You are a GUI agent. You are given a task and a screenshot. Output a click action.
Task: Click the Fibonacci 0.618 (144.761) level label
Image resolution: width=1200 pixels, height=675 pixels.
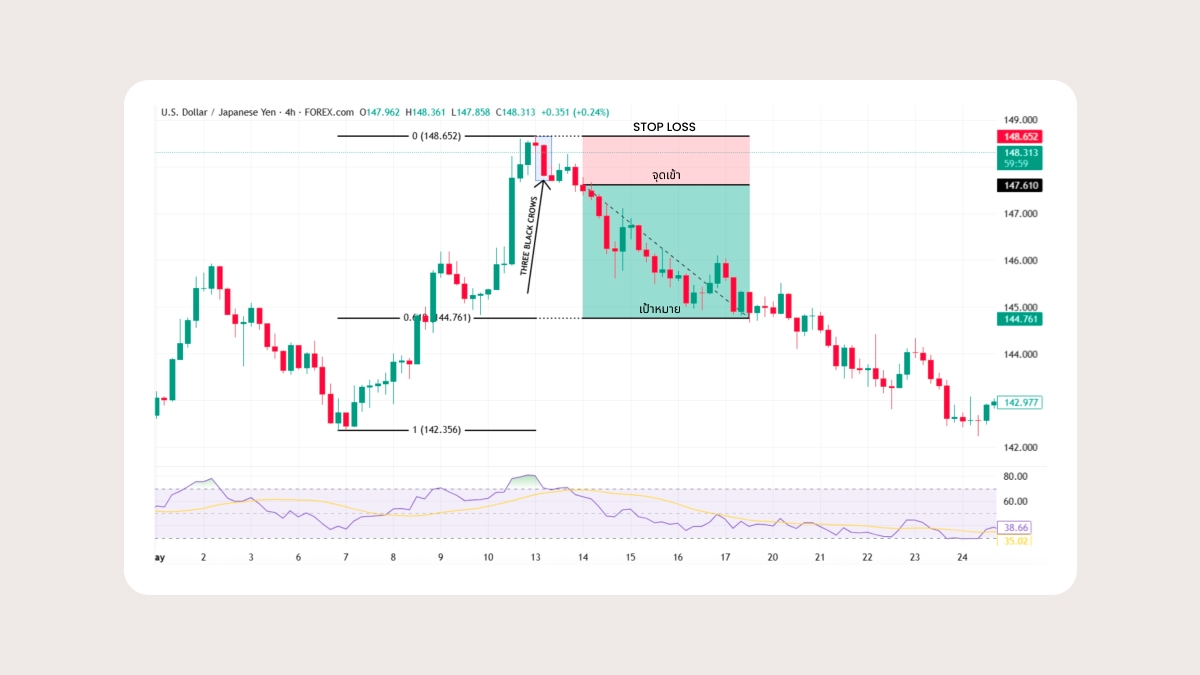click(x=437, y=318)
